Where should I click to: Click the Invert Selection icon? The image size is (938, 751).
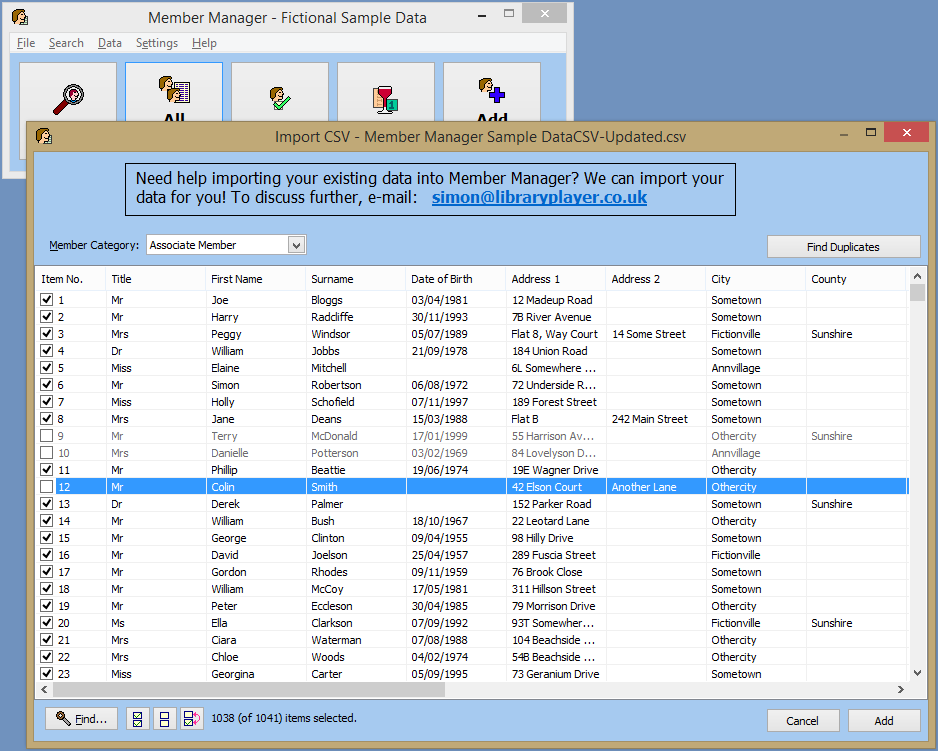click(x=191, y=719)
